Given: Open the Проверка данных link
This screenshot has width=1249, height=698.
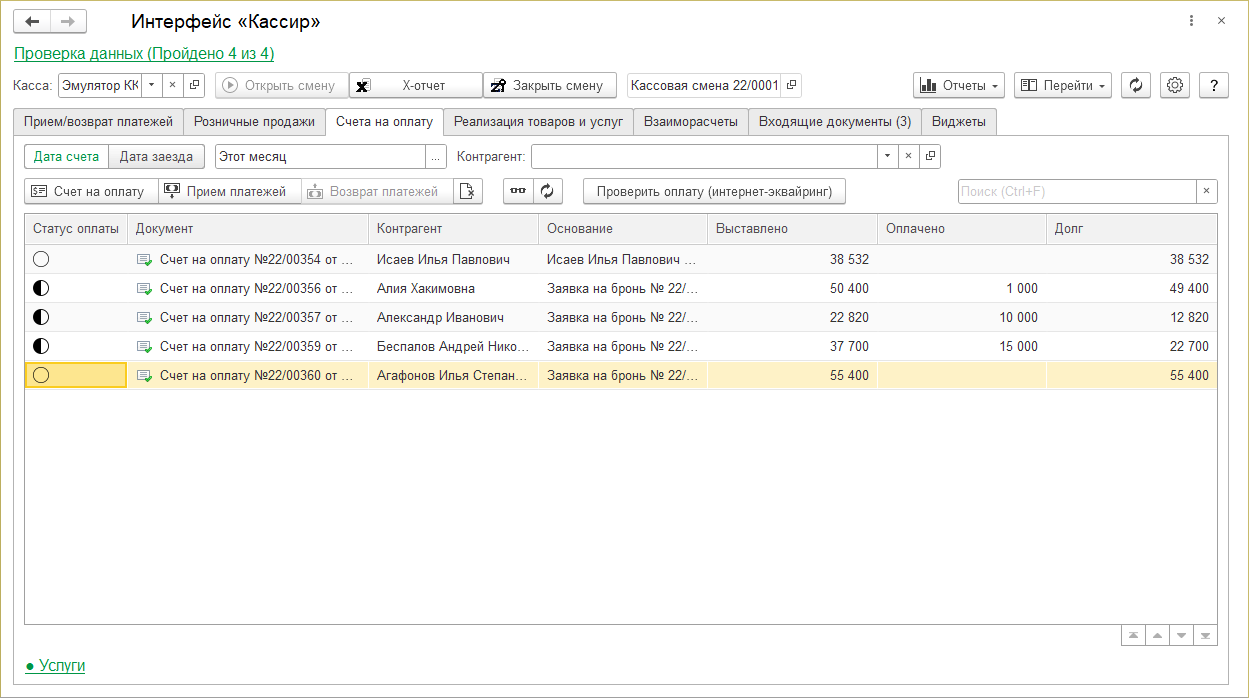Looking at the screenshot, I should 144,53.
